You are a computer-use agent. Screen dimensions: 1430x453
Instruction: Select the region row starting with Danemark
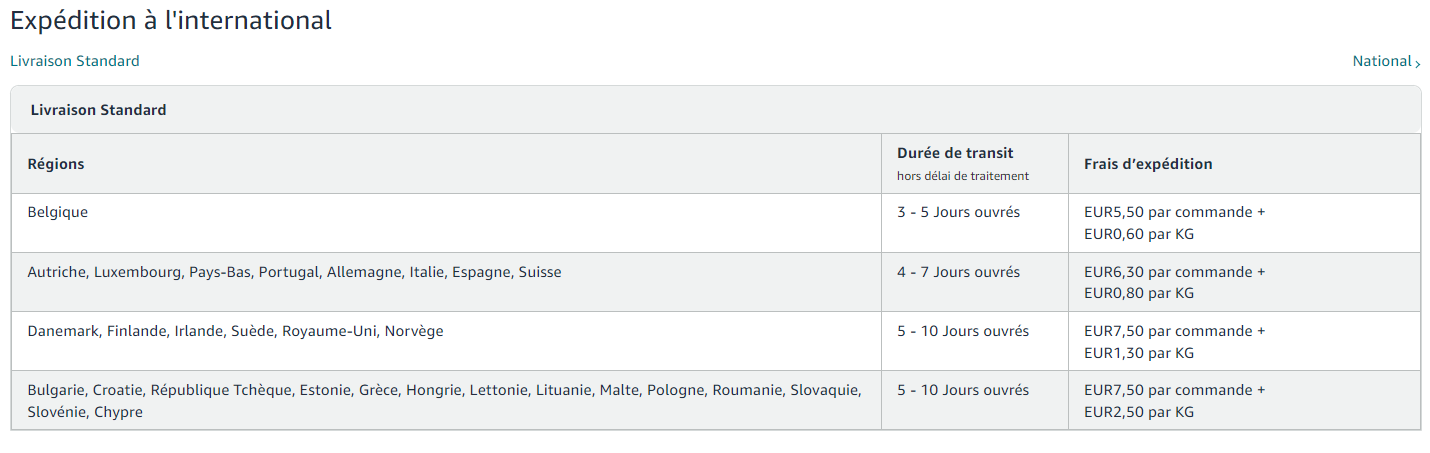[x=235, y=331]
